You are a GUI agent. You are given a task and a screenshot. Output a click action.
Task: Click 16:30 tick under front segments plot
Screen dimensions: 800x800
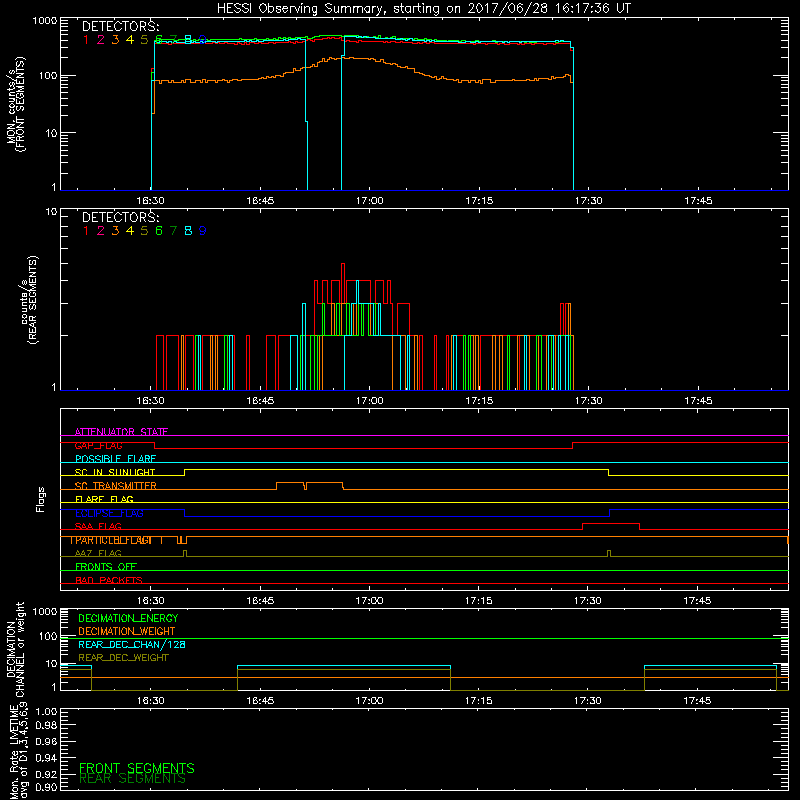(x=151, y=201)
